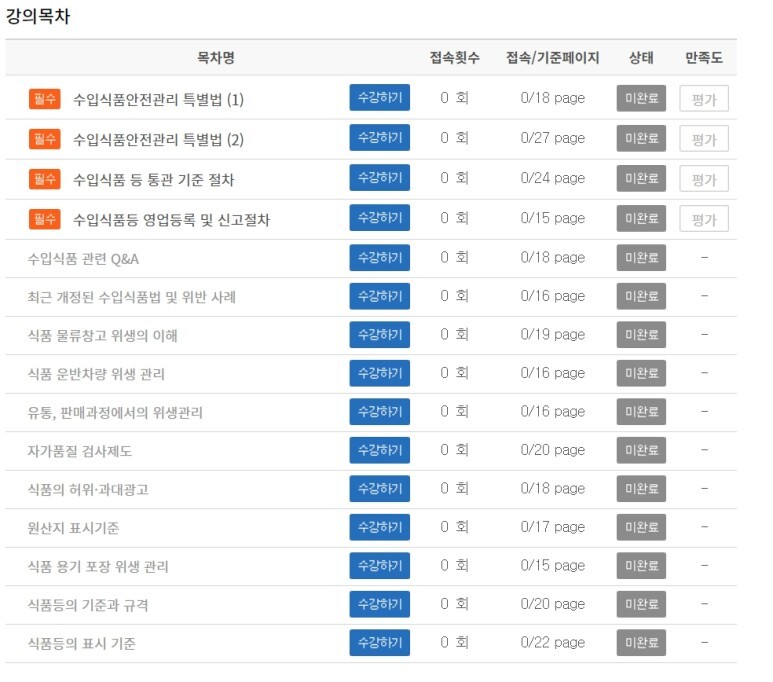Select the title 식품 운반차량 위생 관리

[x=96, y=374]
